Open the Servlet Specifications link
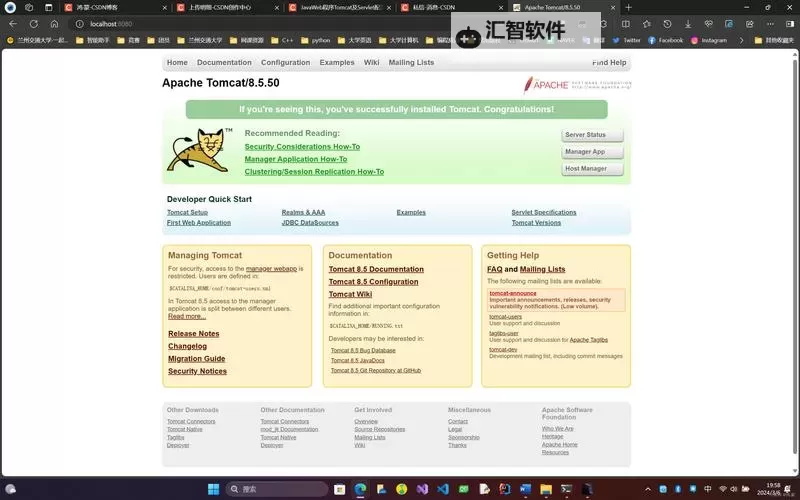The image size is (800, 500). 544,212
